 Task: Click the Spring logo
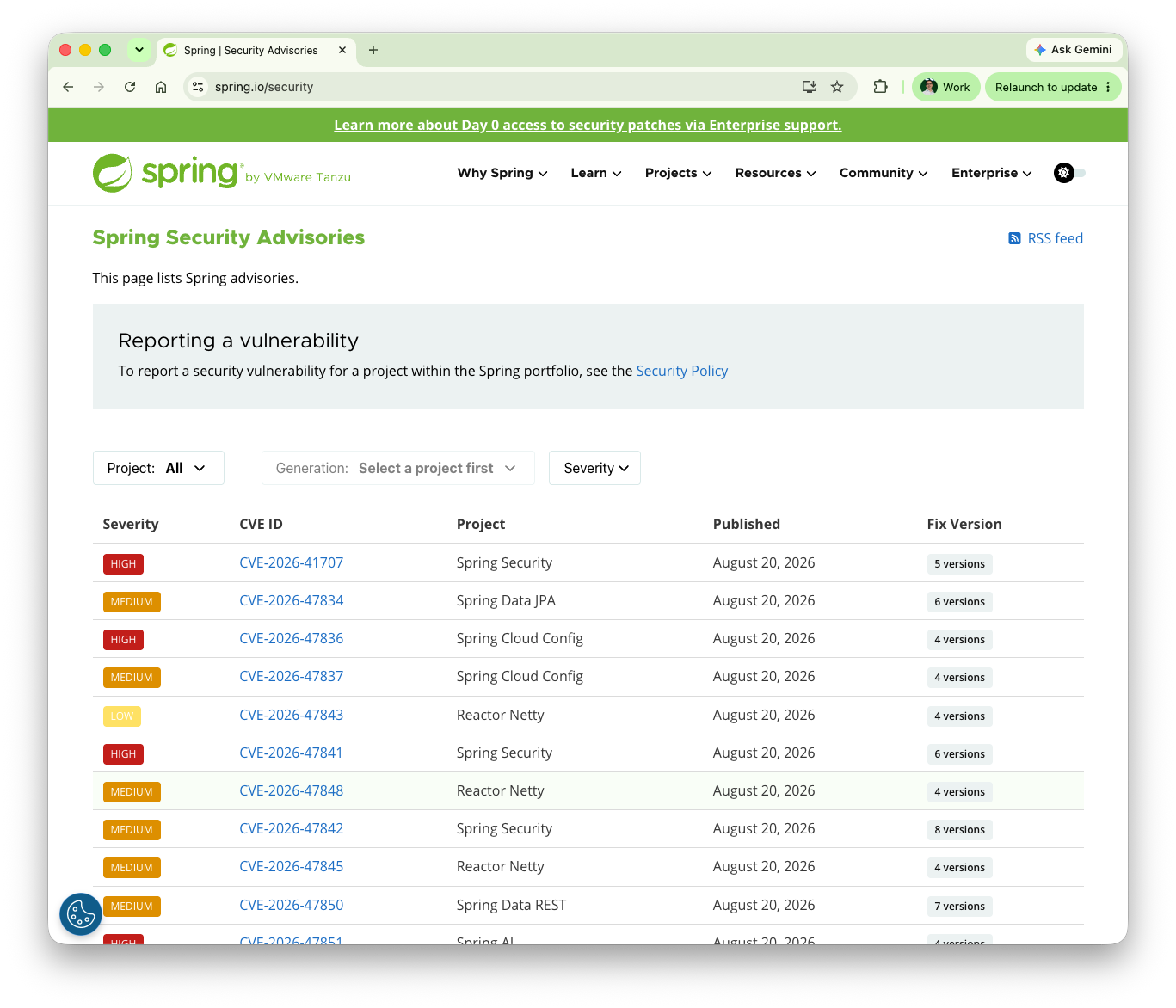[x=222, y=173]
